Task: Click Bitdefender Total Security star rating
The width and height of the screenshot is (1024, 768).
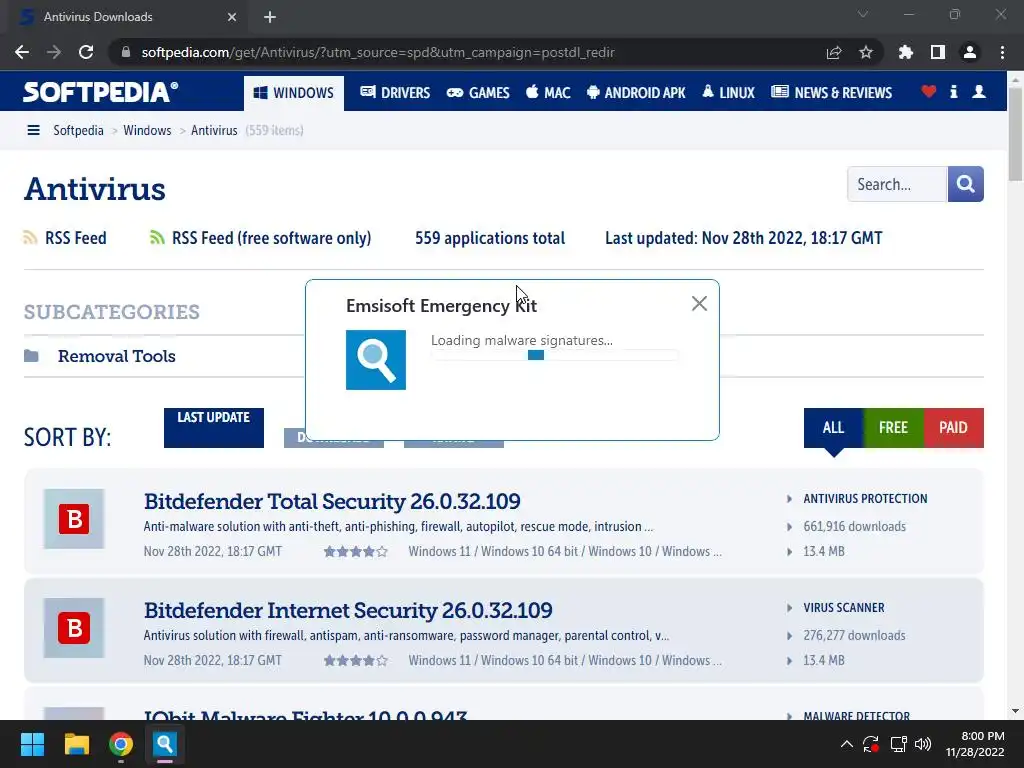Action: [355, 552]
